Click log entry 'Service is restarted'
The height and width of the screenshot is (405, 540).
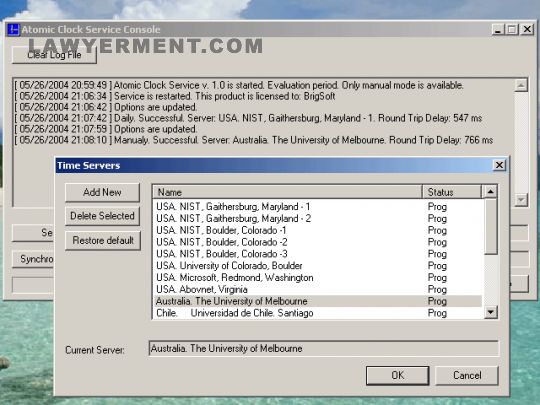(x=175, y=96)
